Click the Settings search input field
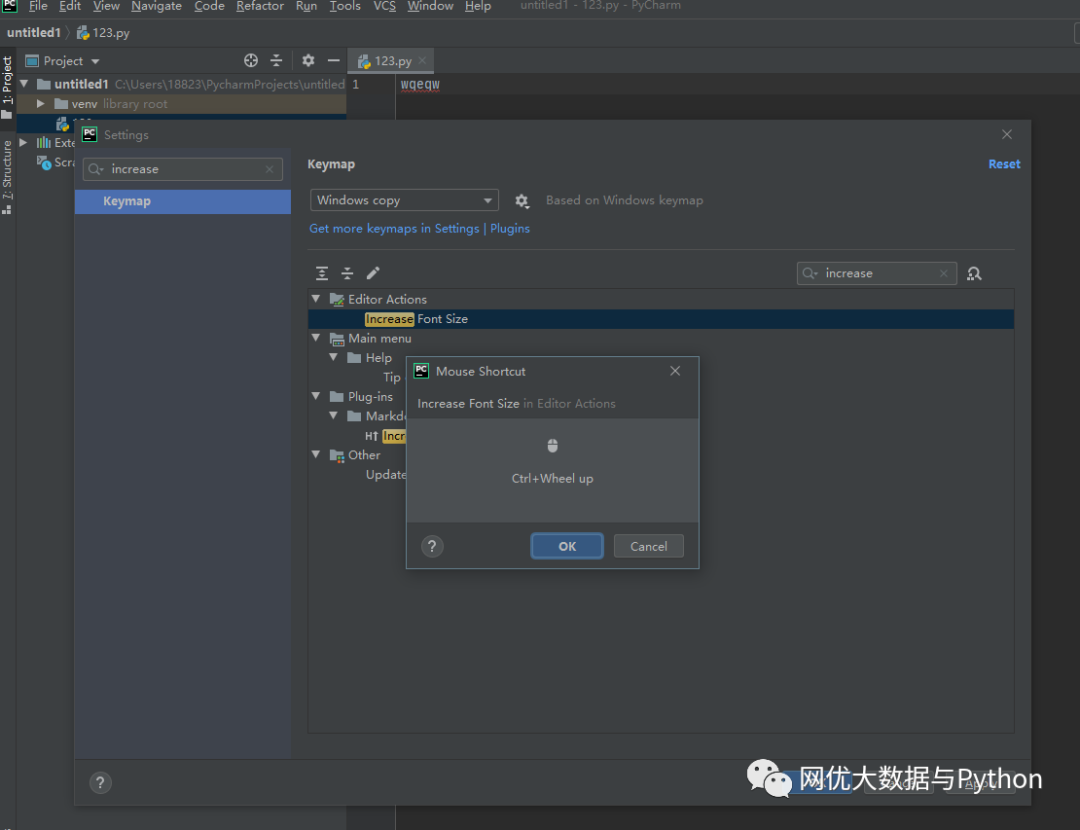This screenshot has width=1080, height=830. coord(183,169)
